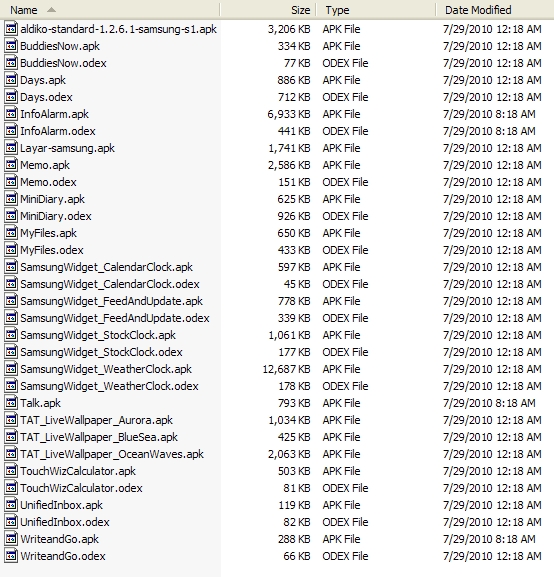Screen dimensions: 554x577
Task: Select SamsungWidget_WeatherClock.apk in the list
Action: [106, 369]
